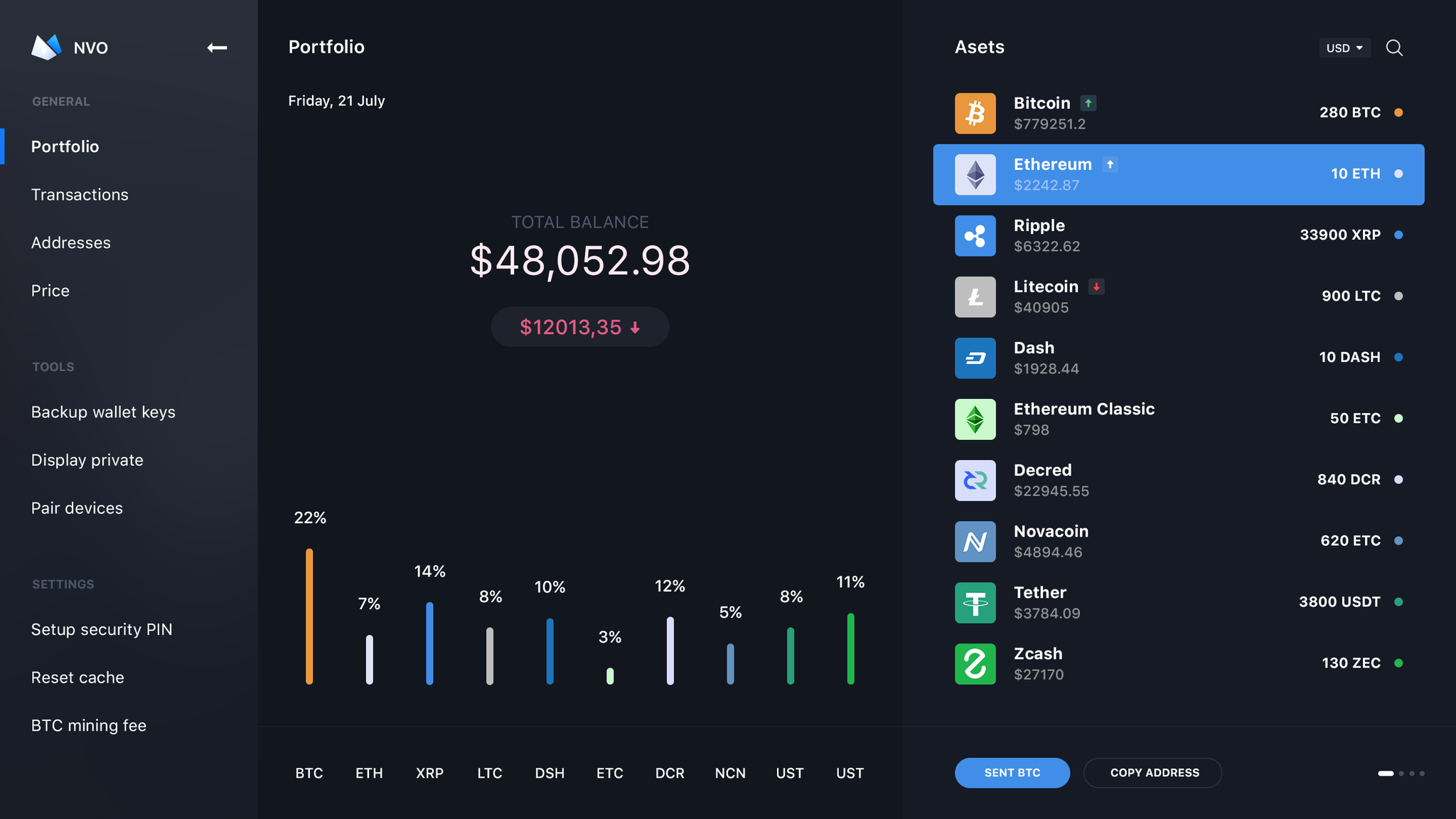Viewport: 1456px width, 819px height.
Task: Click the Ripple coin icon
Action: pos(975,235)
